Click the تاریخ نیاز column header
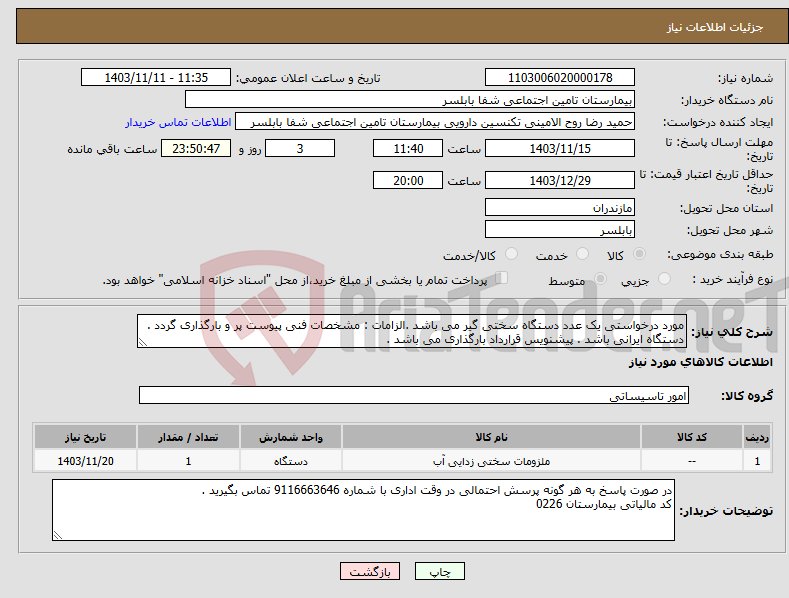 85,437
